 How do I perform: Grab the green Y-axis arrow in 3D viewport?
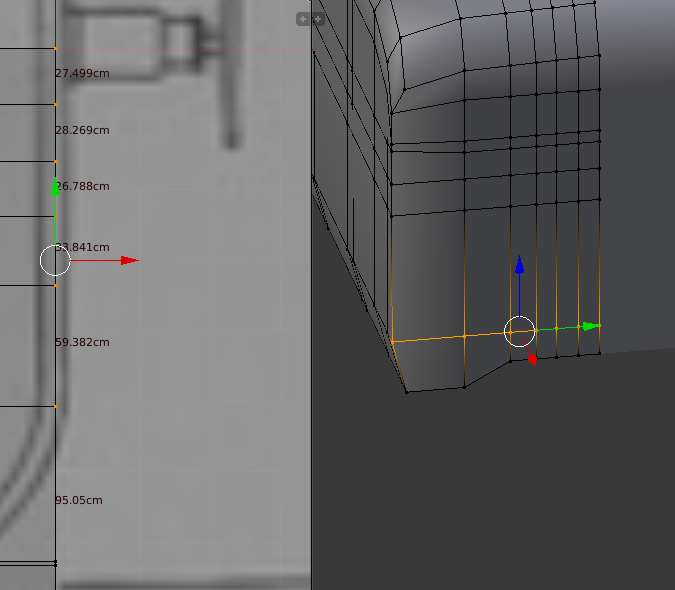[591, 326]
